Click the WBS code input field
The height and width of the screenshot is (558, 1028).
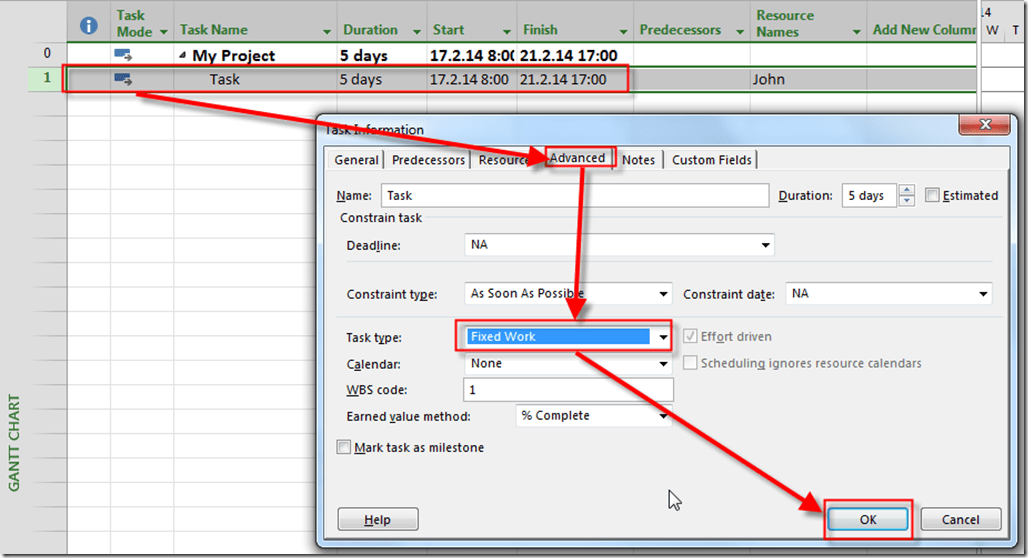click(x=568, y=390)
